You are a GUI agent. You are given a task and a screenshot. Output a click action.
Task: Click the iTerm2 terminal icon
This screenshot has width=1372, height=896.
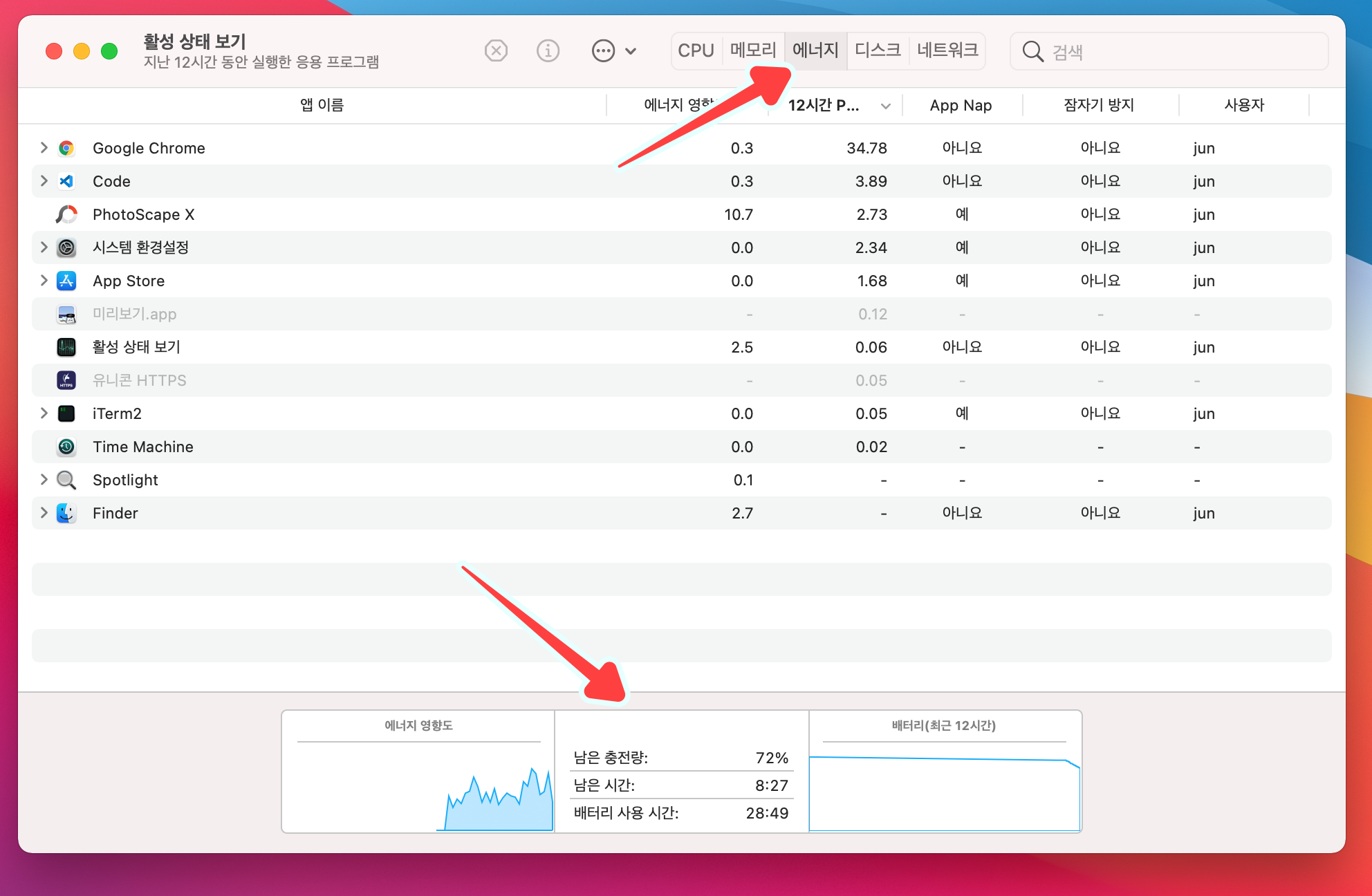66,413
